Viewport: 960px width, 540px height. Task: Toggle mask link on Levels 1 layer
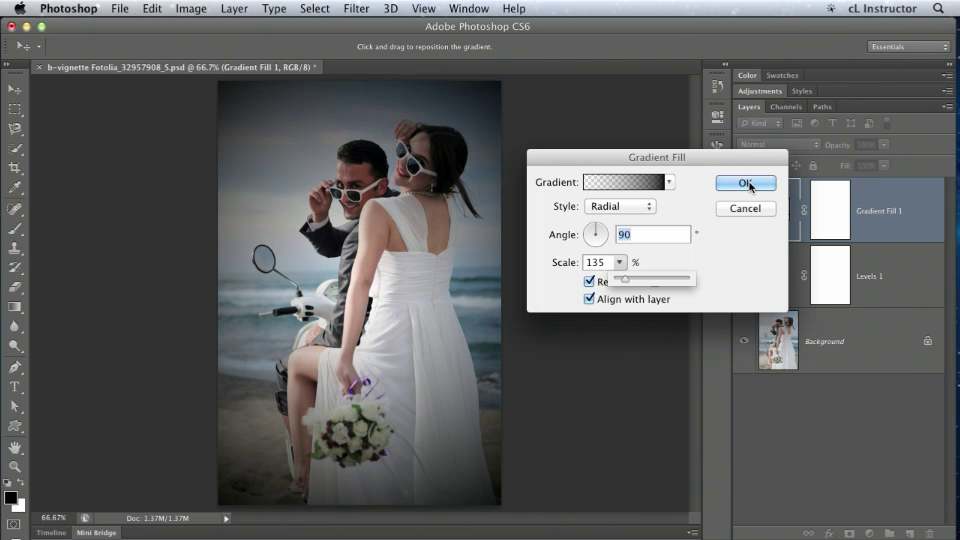point(804,276)
